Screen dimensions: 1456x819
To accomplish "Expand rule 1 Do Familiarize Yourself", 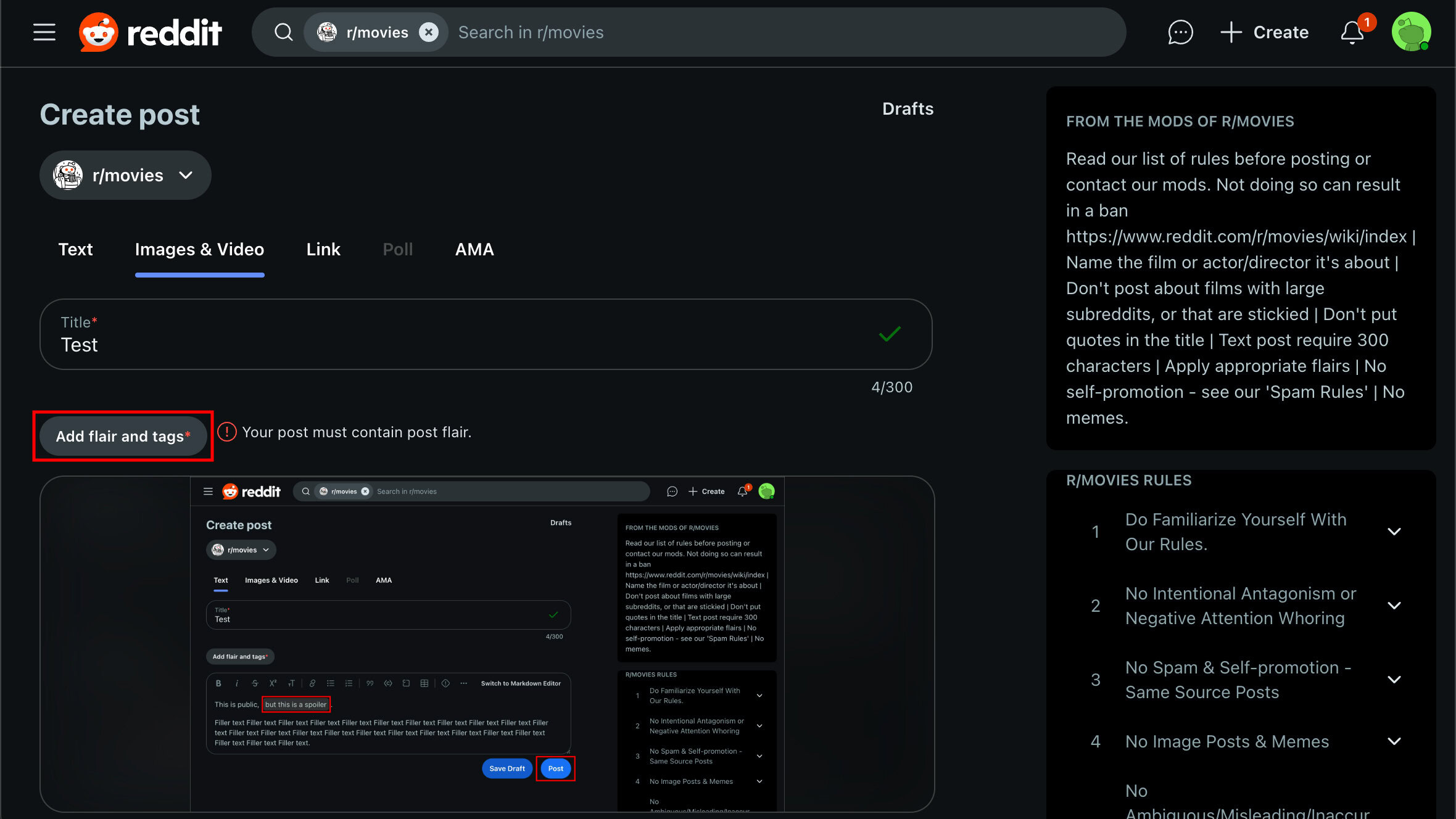I will pyautogui.click(x=1393, y=532).
